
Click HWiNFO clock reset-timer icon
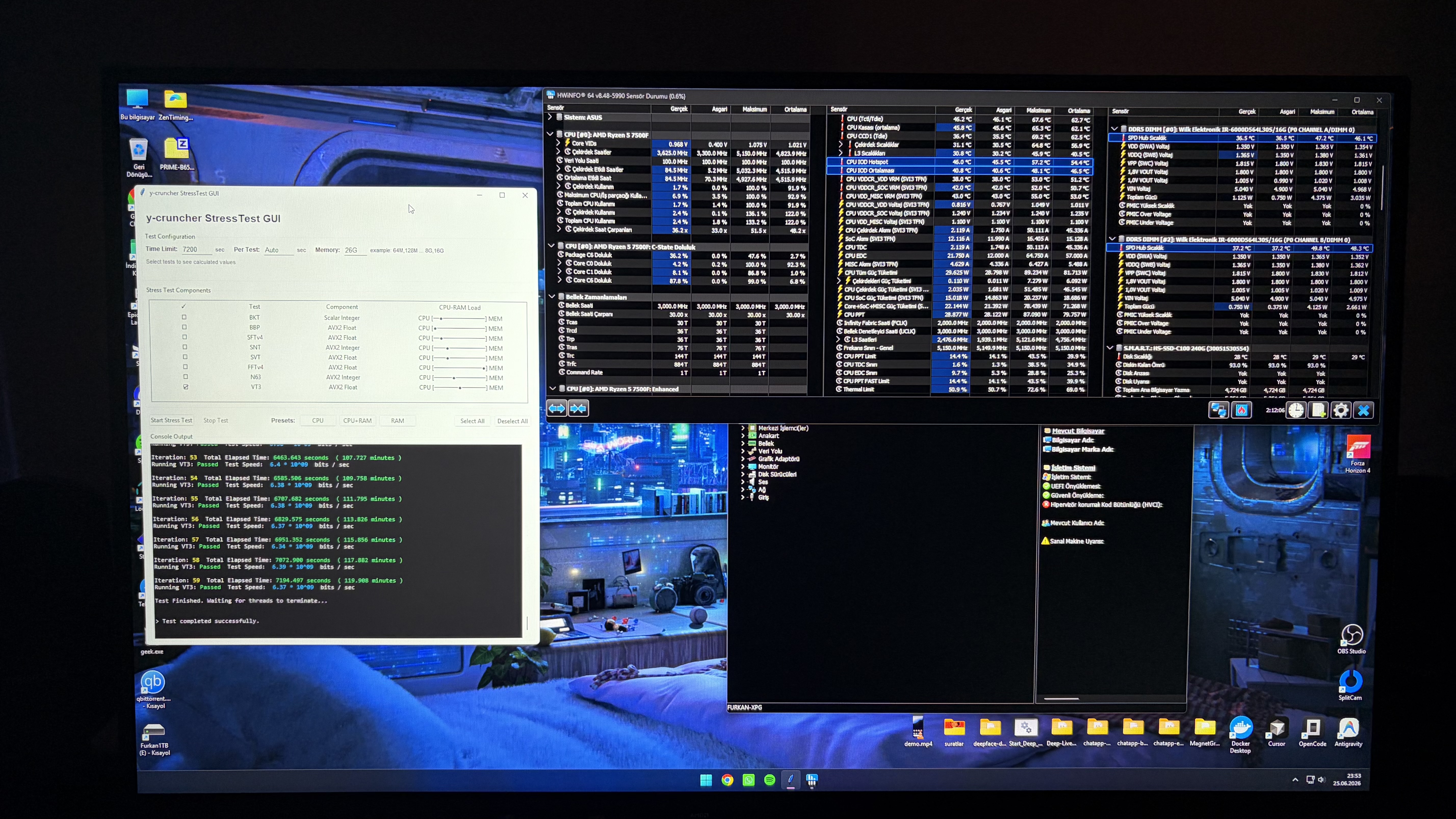tap(1296, 410)
